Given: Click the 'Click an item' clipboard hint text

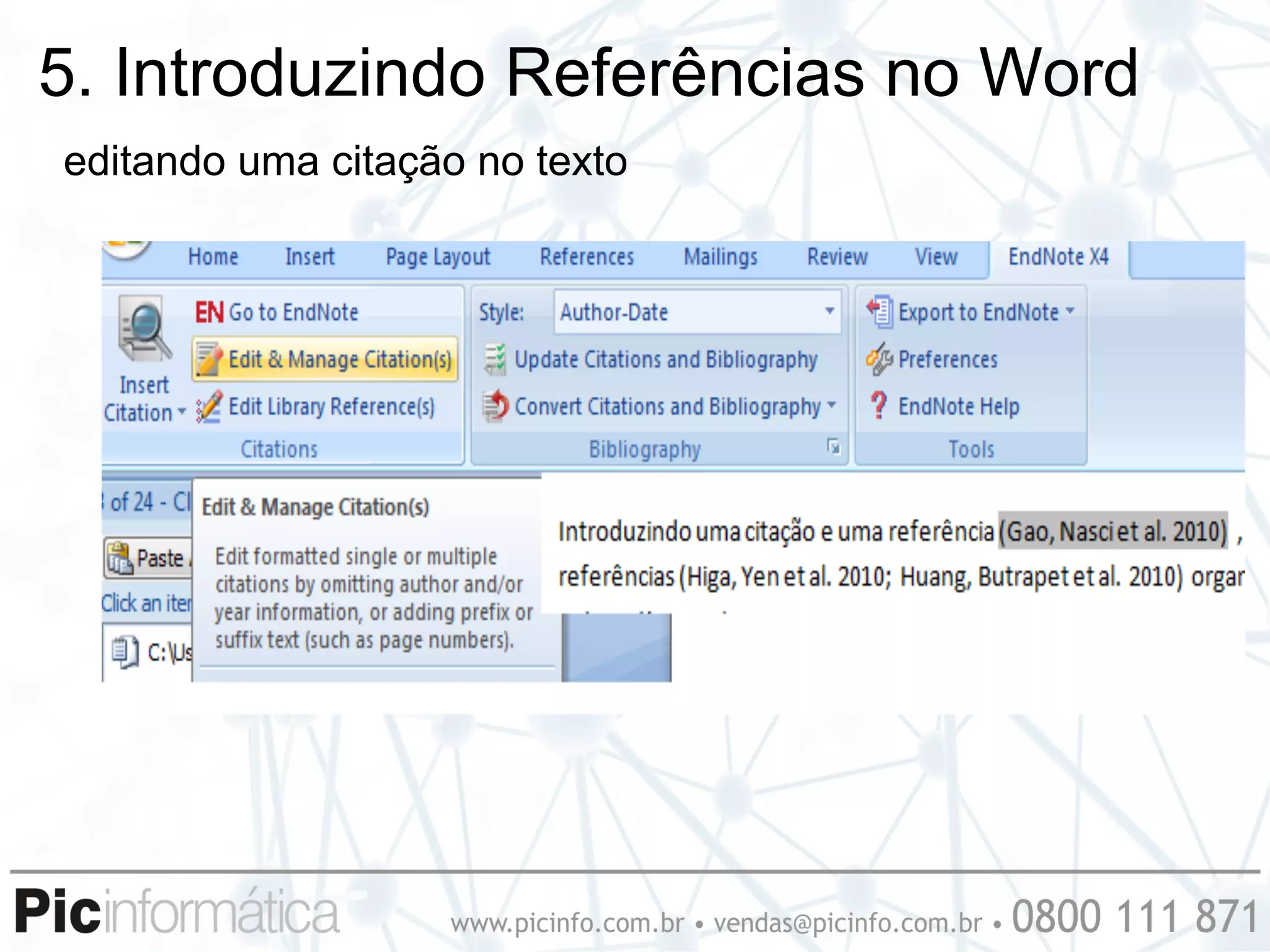Looking at the screenshot, I should (x=147, y=603).
